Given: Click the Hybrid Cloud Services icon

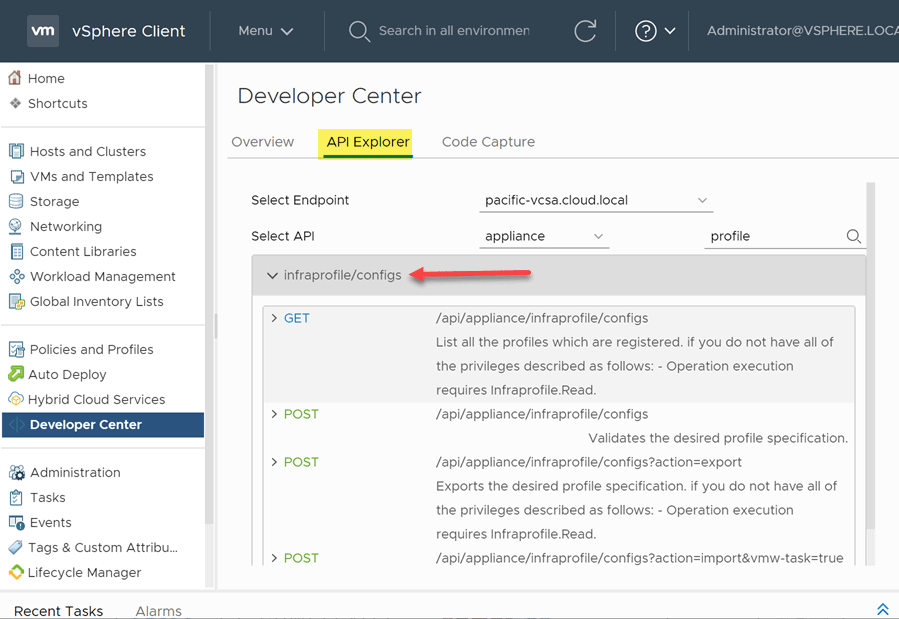Looking at the screenshot, I should (x=16, y=399).
